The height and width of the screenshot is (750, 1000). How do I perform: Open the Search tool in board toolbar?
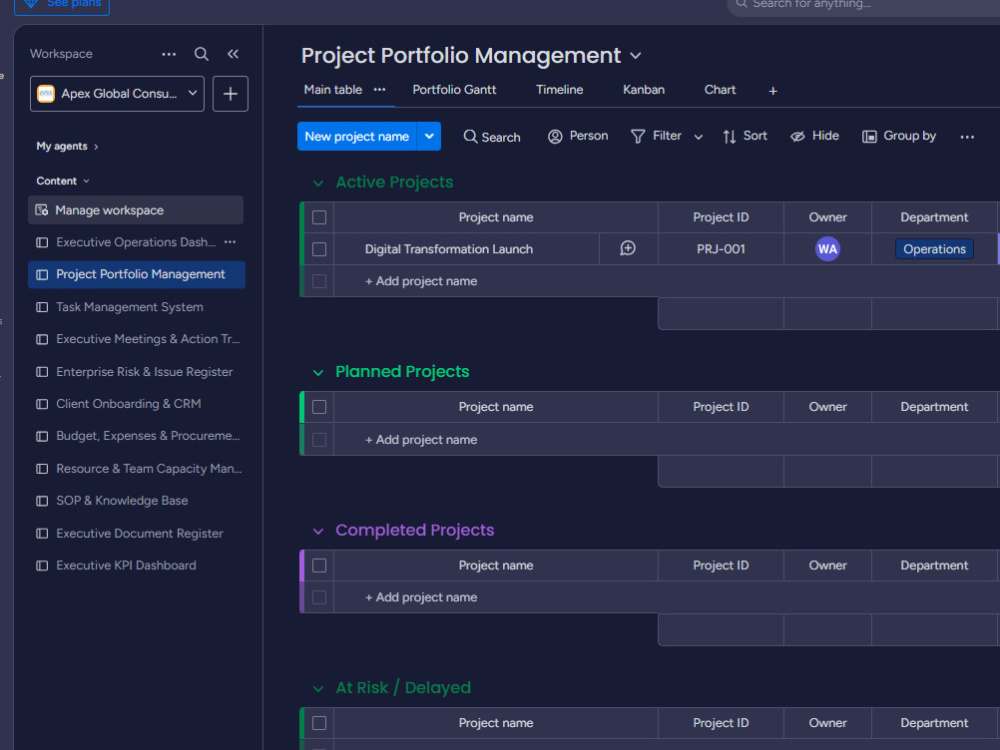[492, 136]
